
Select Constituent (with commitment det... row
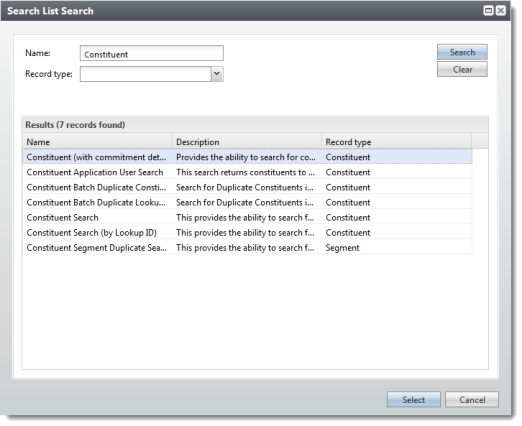tap(247, 157)
